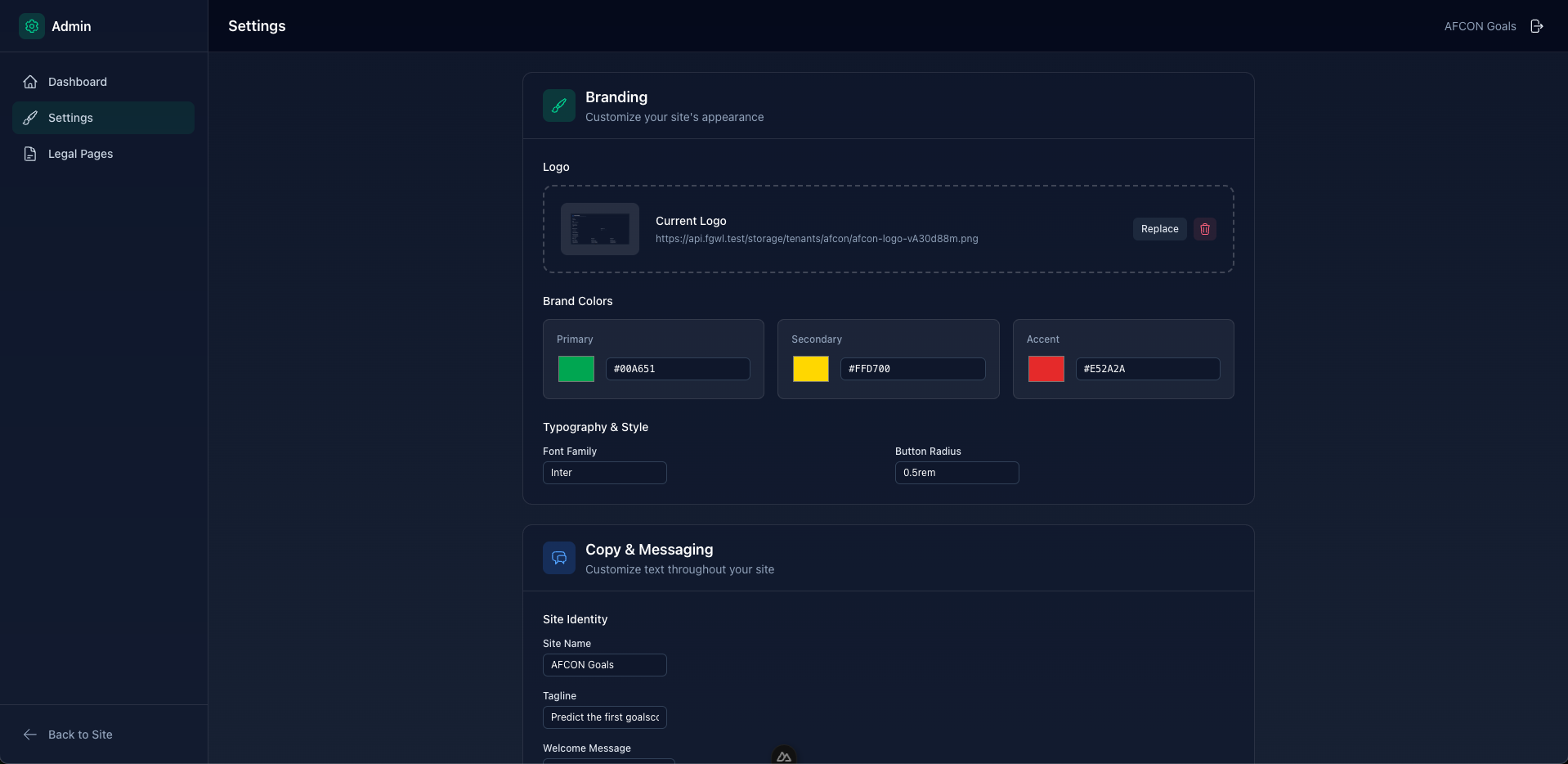This screenshot has width=1568, height=764.
Task: Select Settings in the sidebar menu
Action: pos(70,117)
